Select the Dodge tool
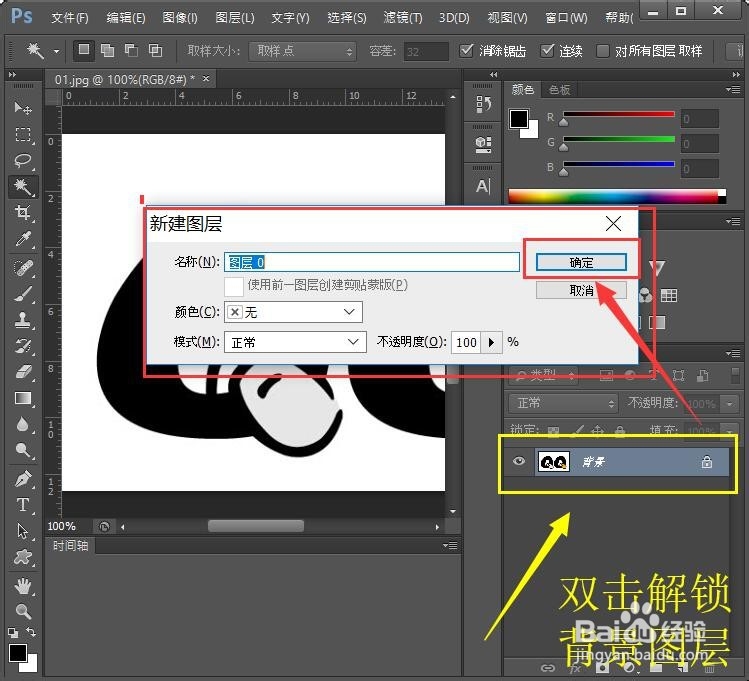 pyautogui.click(x=22, y=450)
